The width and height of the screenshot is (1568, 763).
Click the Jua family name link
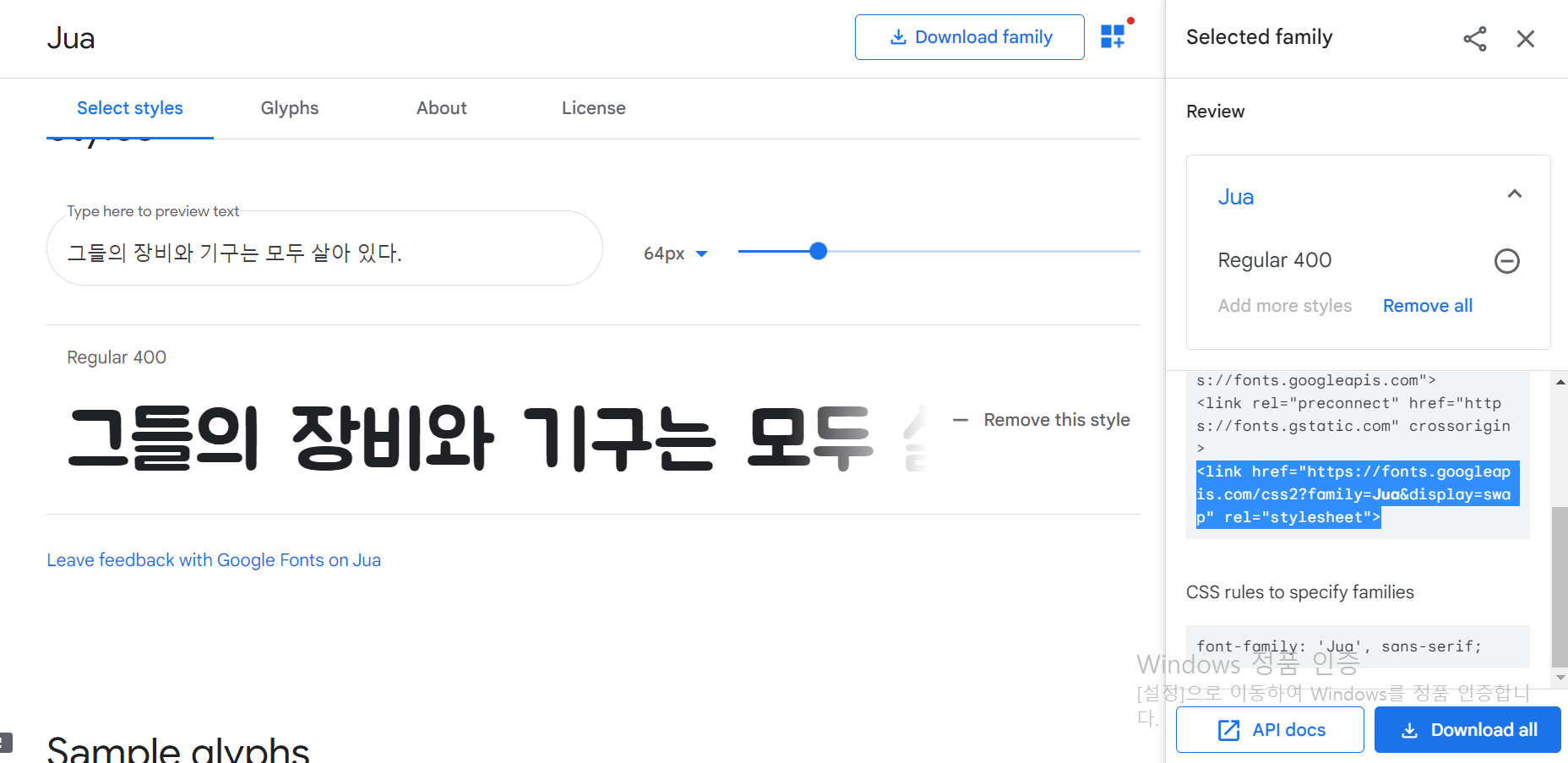click(x=1236, y=197)
